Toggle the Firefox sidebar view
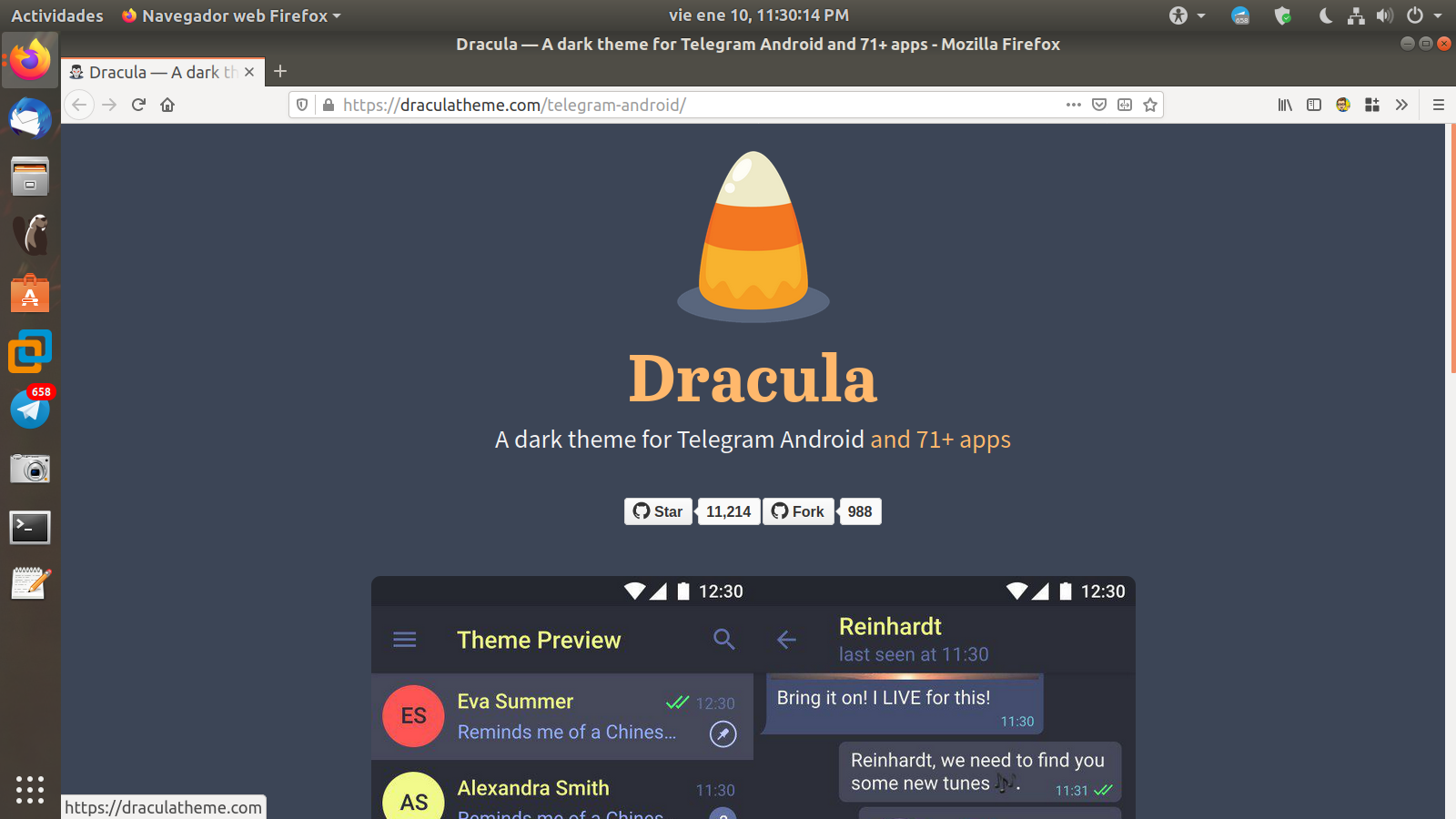The height and width of the screenshot is (819, 1456). [1313, 105]
